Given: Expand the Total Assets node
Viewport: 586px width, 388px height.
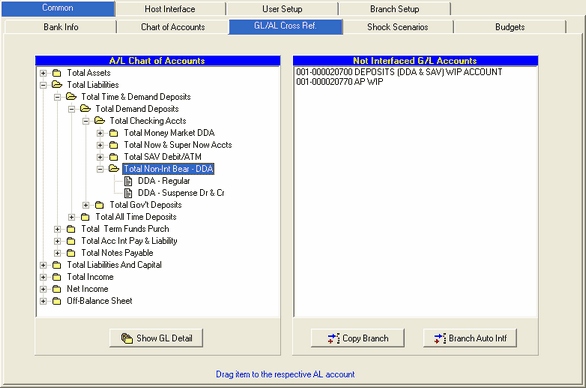Looking at the screenshot, I should pos(43,73).
